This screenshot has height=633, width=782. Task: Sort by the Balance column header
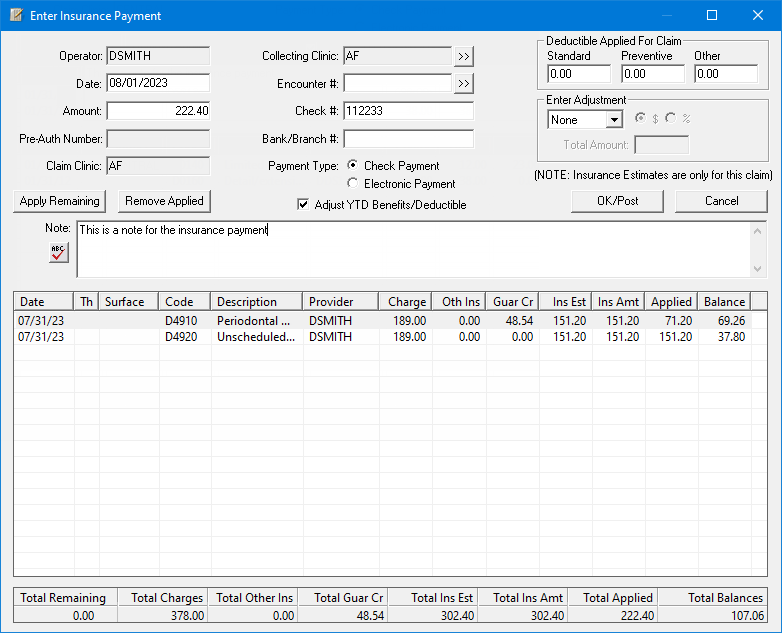coord(724,302)
